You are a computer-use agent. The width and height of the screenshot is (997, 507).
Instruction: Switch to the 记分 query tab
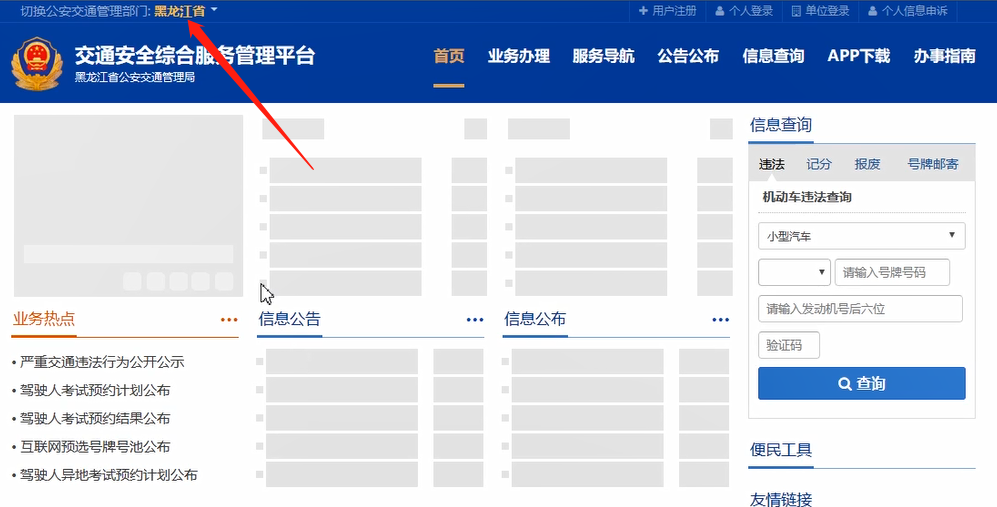[818, 164]
